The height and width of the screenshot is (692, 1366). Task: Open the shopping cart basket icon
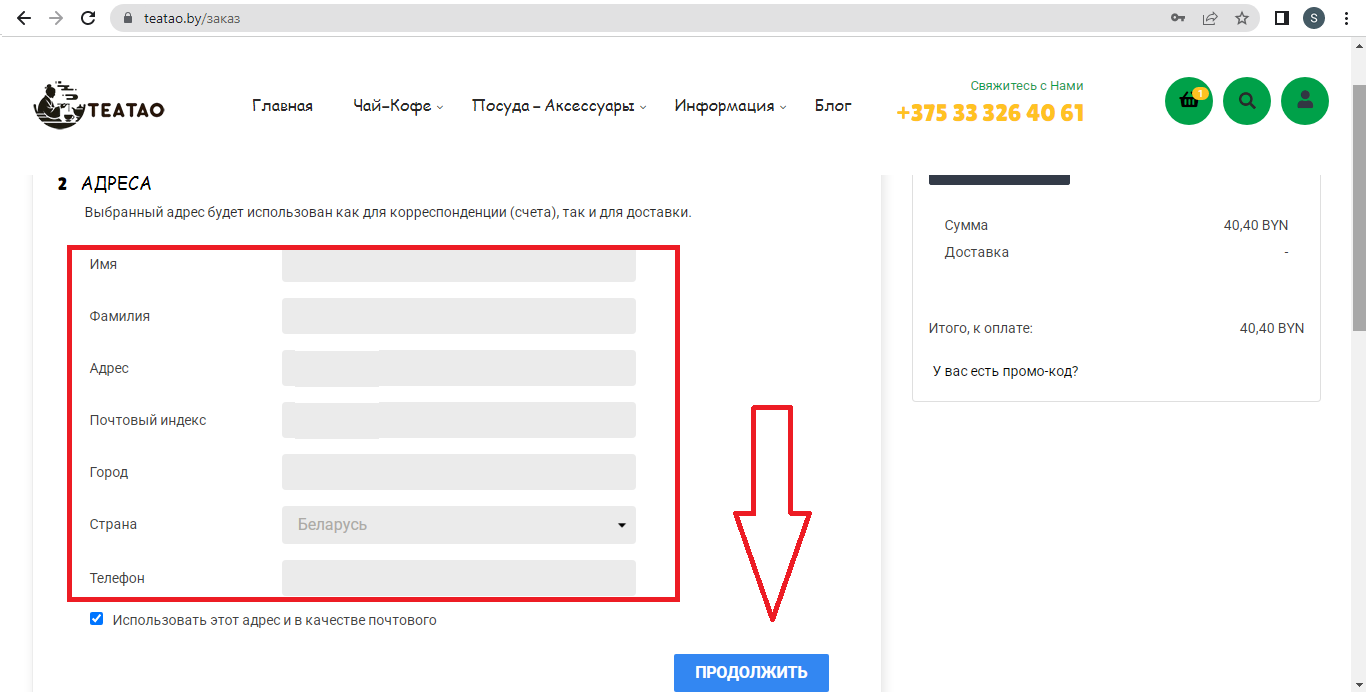[1189, 101]
